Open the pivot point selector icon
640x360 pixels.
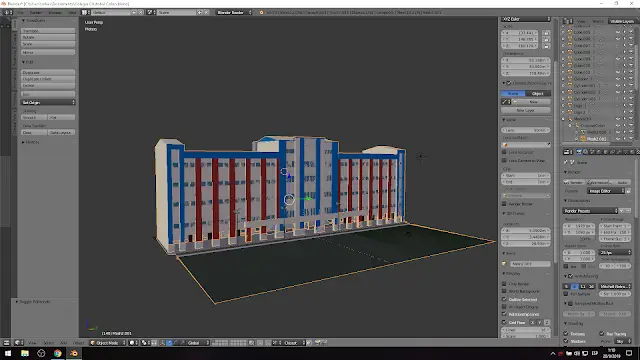[145, 343]
